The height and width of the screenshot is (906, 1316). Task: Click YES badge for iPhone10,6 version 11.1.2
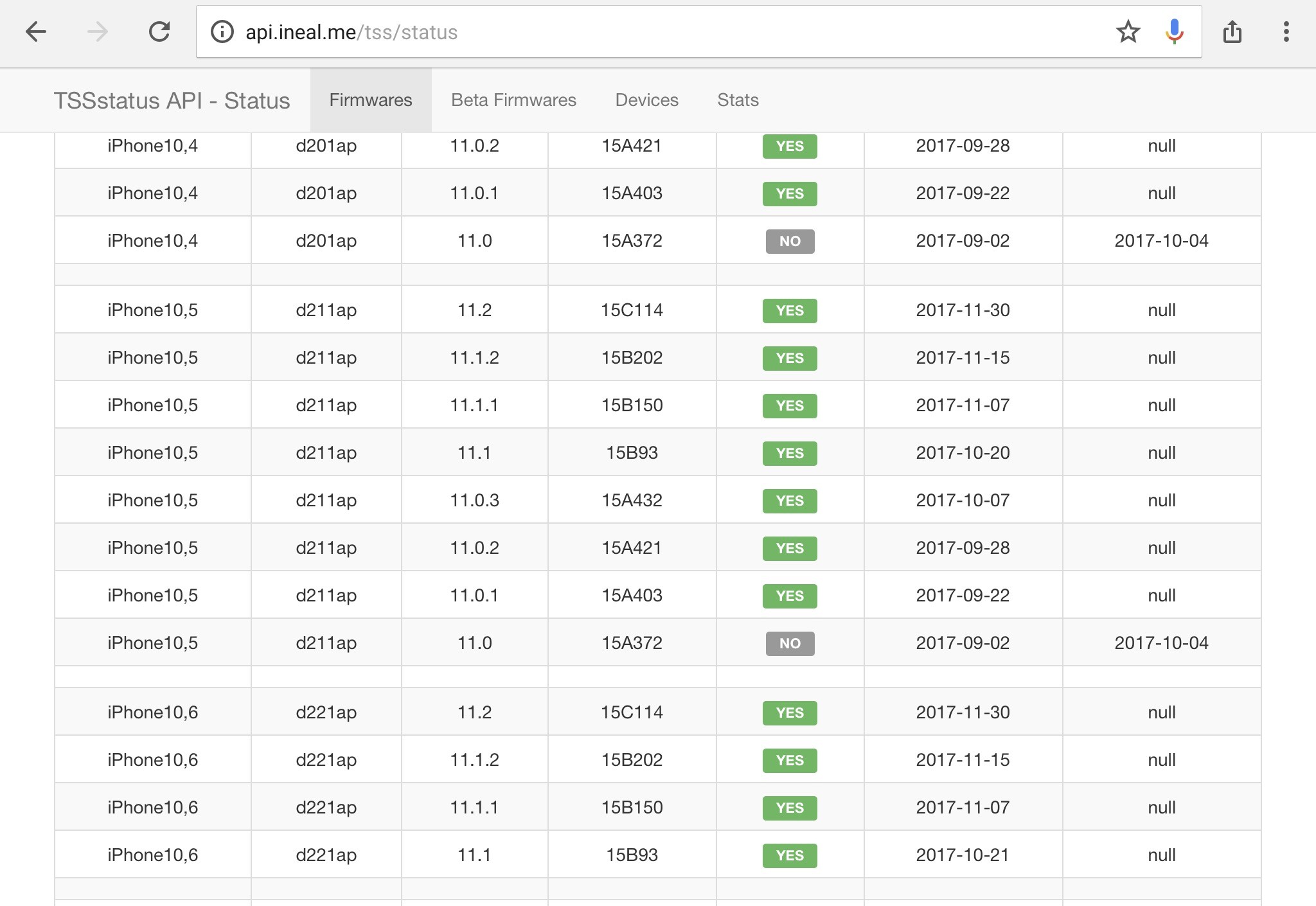pyautogui.click(x=790, y=760)
